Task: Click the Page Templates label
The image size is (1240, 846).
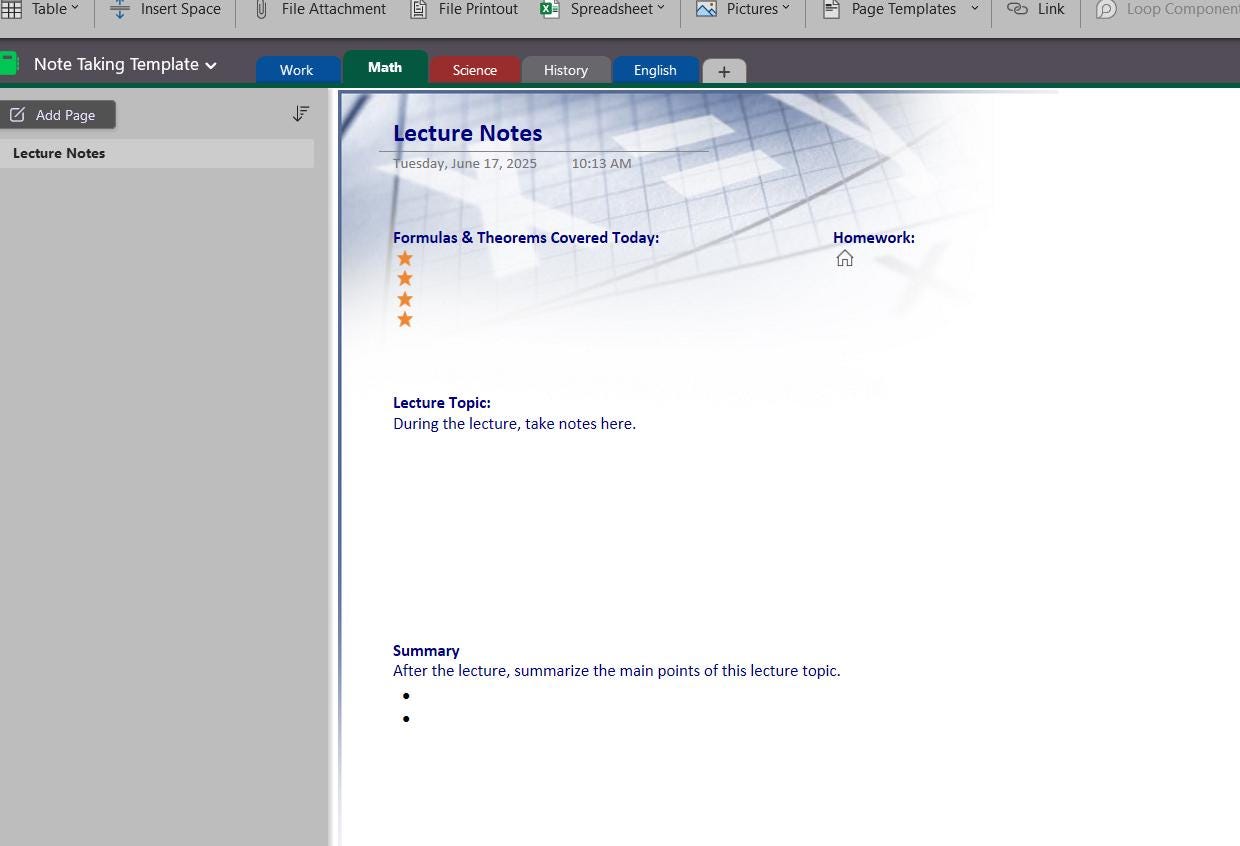Action: [x=904, y=9]
